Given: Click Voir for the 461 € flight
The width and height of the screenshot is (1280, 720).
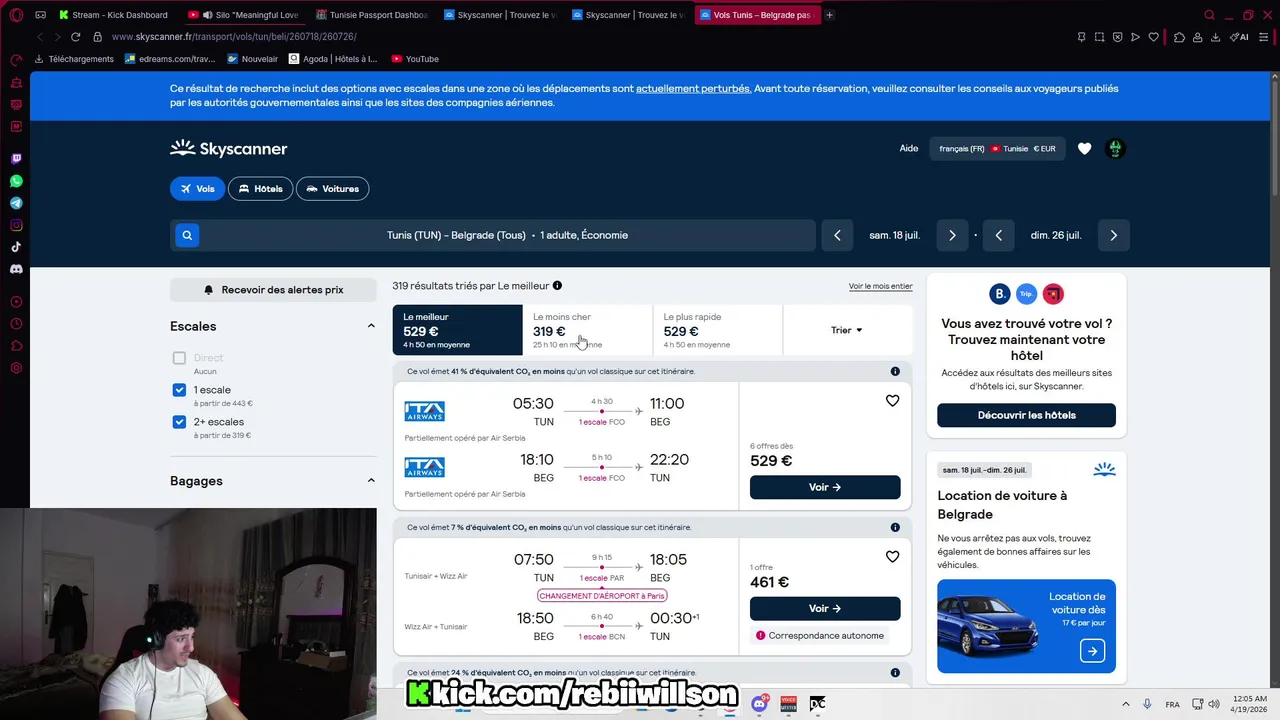Looking at the screenshot, I should click(825, 608).
